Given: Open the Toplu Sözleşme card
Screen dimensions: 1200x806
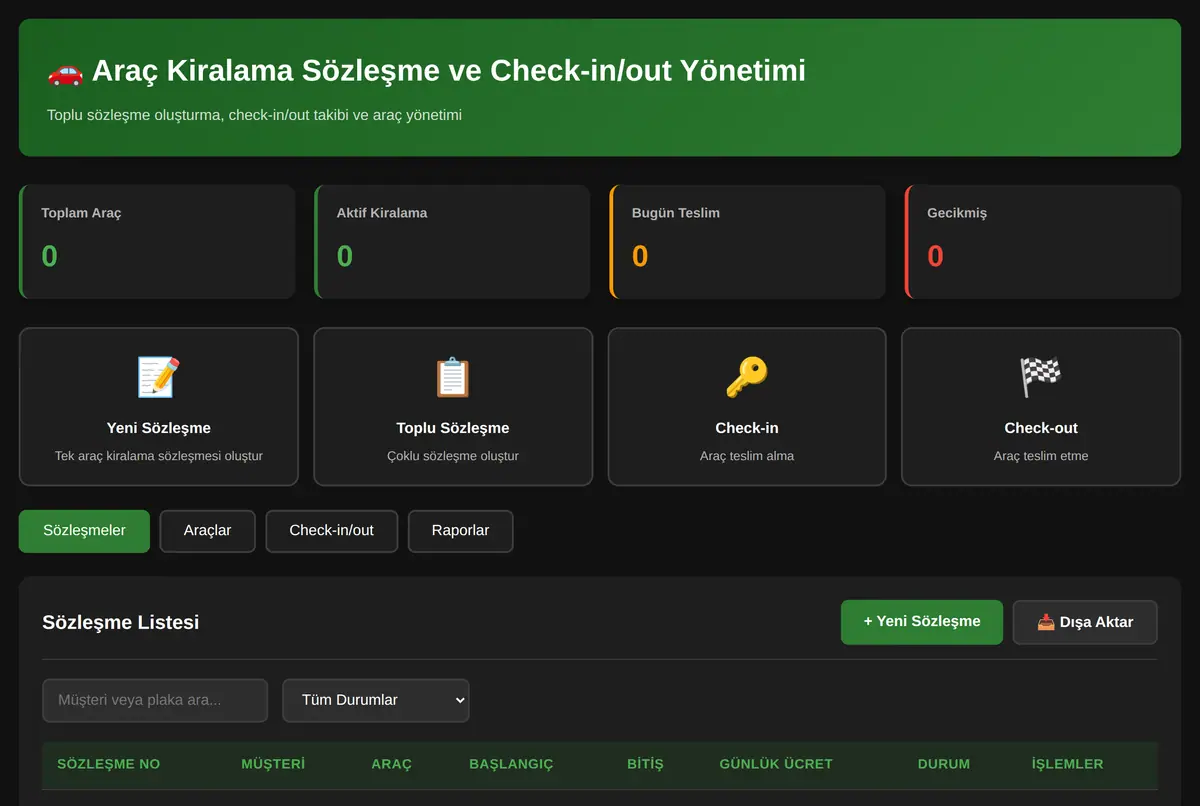Looking at the screenshot, I should click(453, 407).
